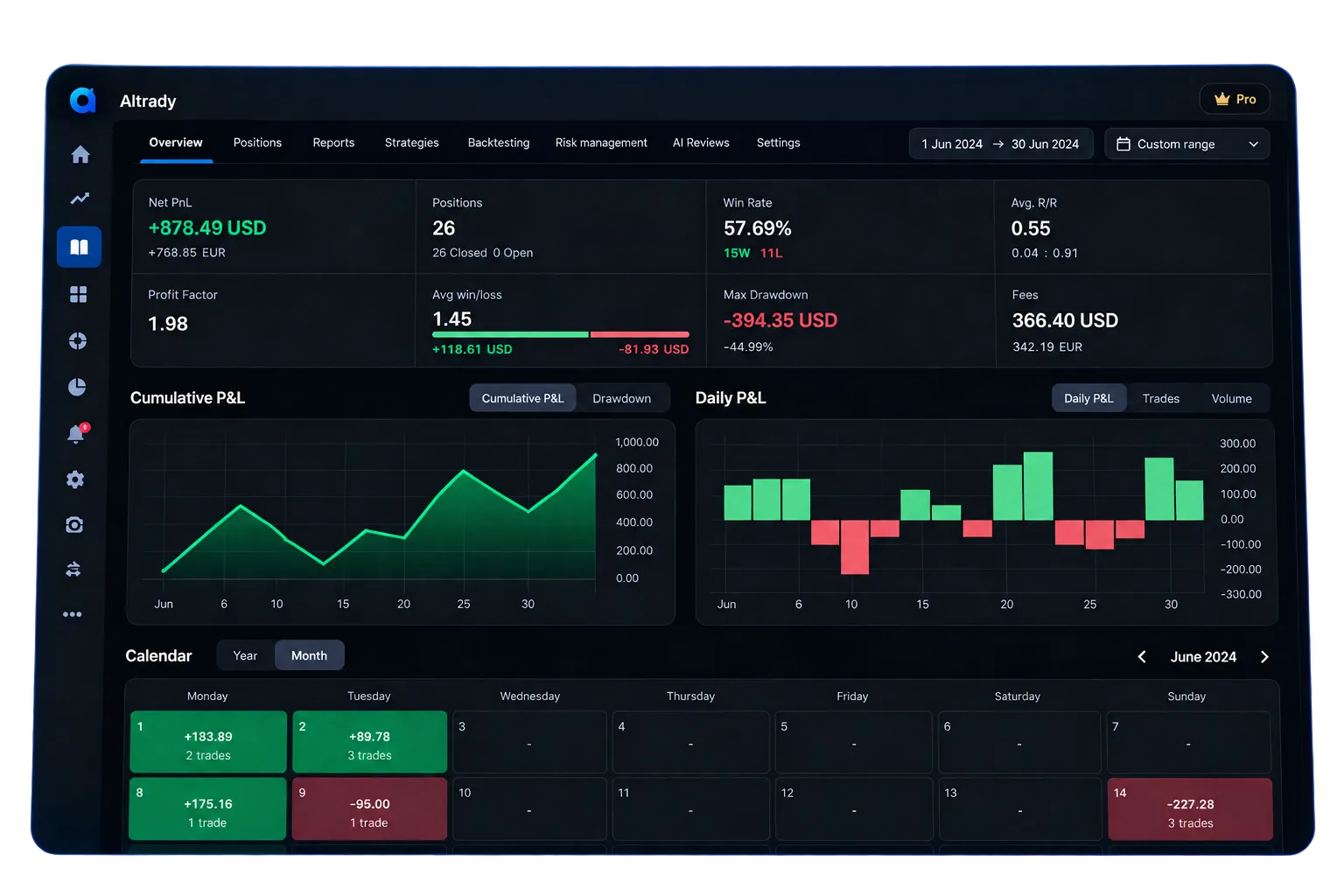Open the dashboard grid icon
The image size is (1344, 896).
(x=78, y=294)
